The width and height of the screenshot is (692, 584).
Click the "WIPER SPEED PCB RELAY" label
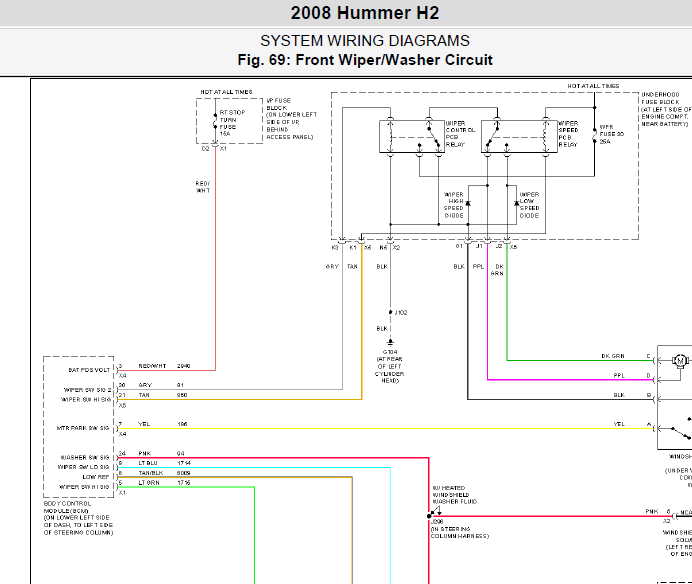pos(568,134)
